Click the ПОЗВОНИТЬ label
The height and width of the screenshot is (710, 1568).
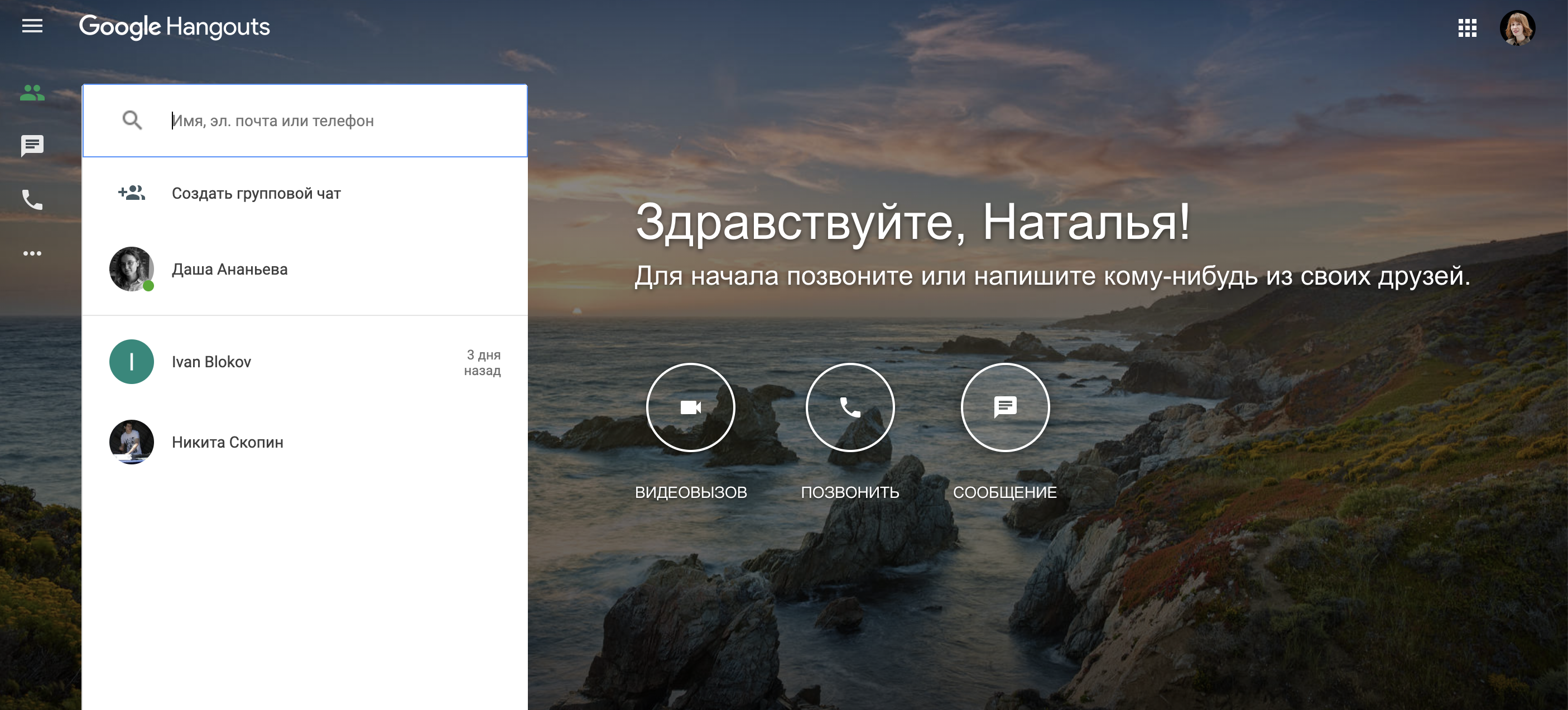[850, 492]
